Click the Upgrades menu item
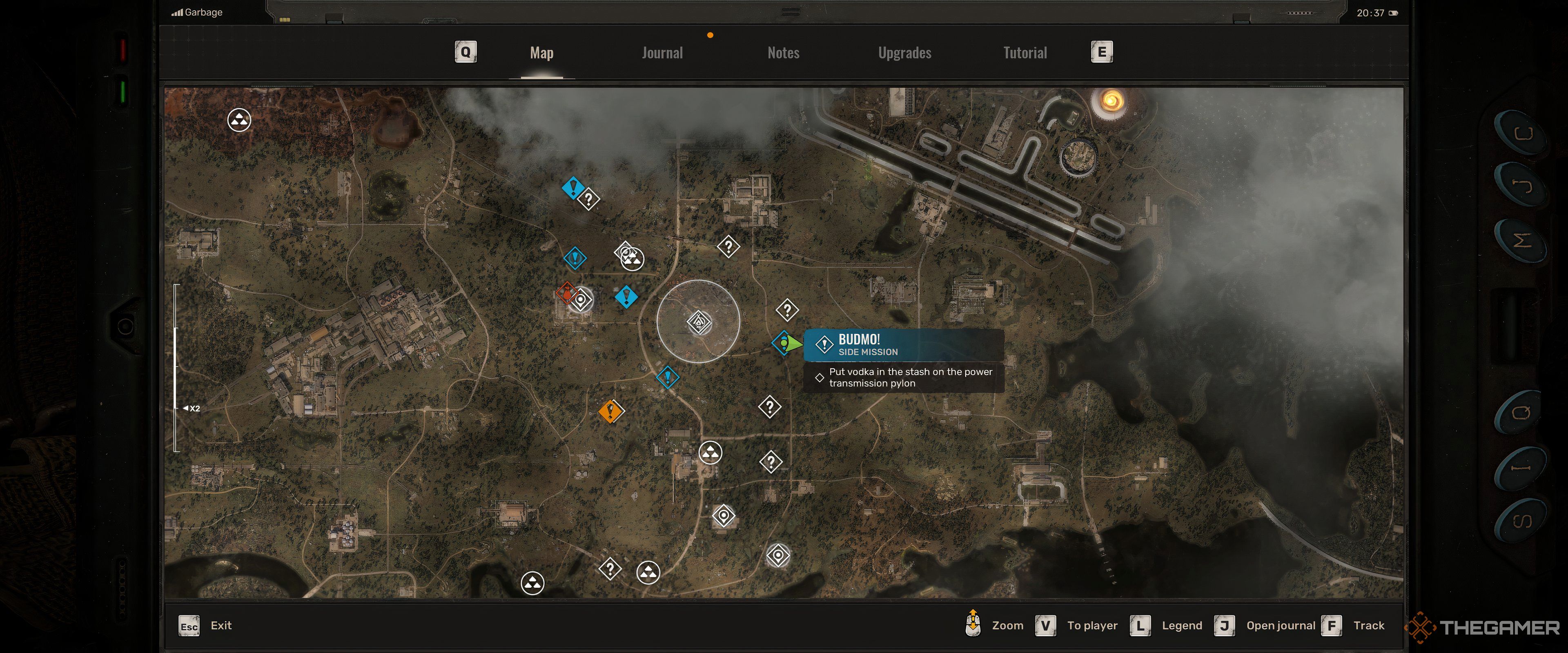 tap(904, 51)
